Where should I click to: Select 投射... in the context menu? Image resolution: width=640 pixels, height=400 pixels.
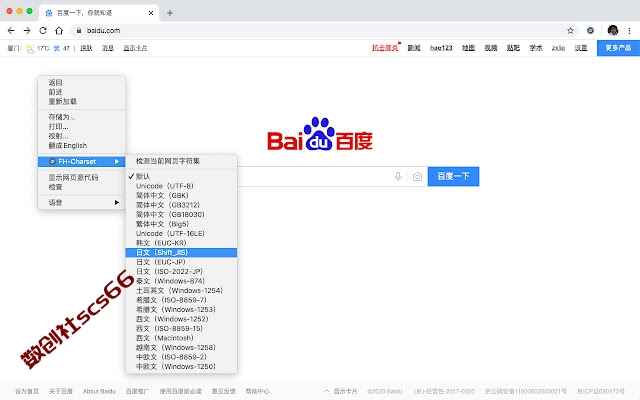point(81,136)
